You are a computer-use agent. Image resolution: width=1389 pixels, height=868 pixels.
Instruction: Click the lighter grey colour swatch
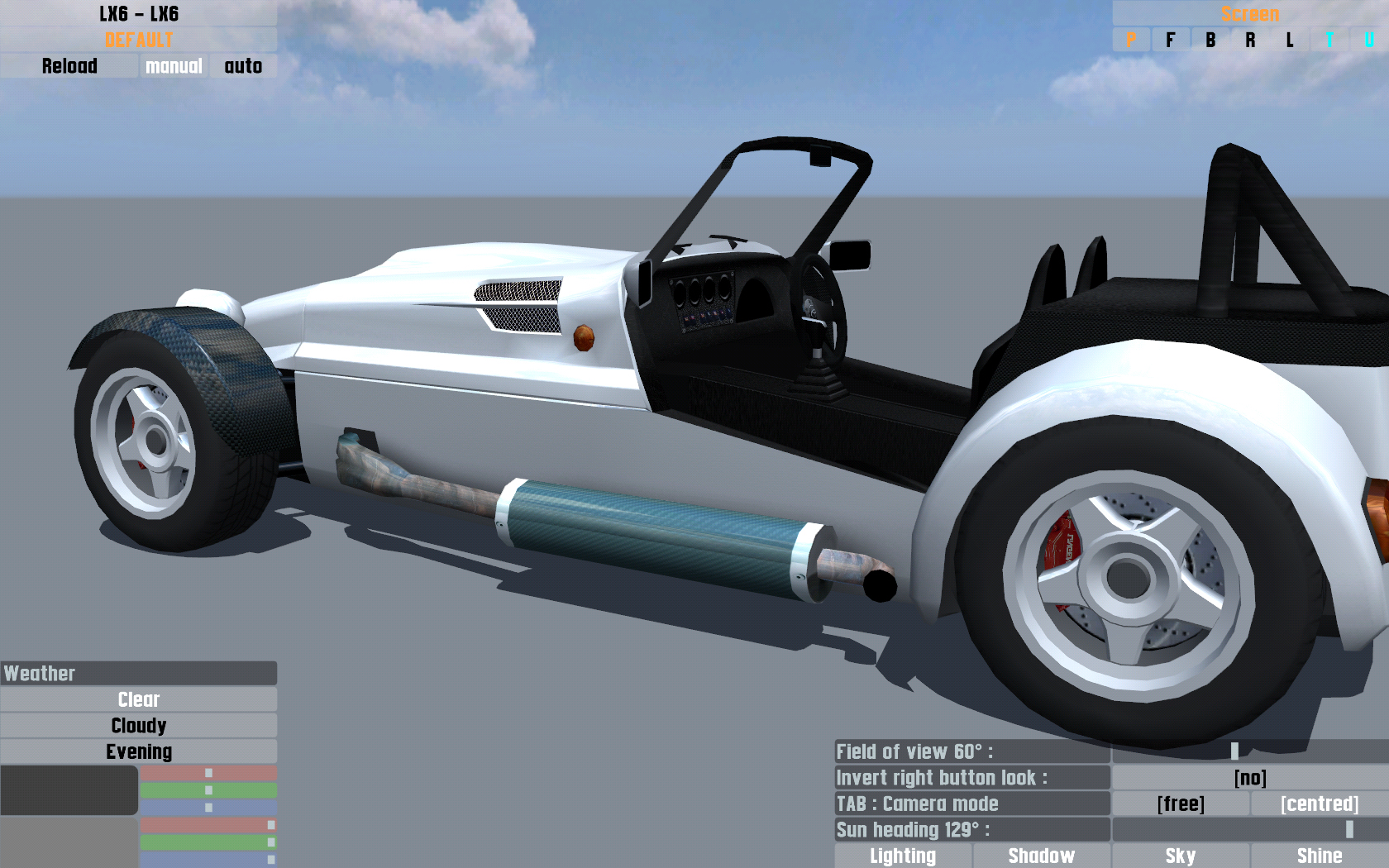(x=69, y=842)
